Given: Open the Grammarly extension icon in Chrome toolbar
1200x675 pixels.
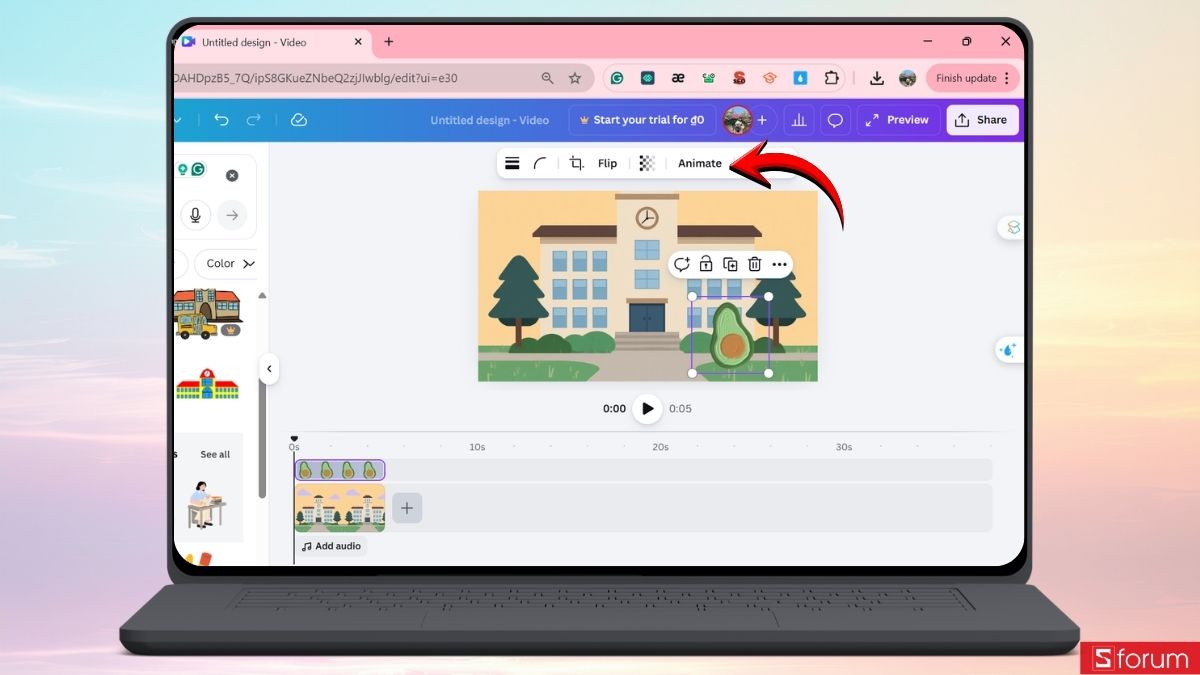Looking at the screenshot, I should coord(617,78).
